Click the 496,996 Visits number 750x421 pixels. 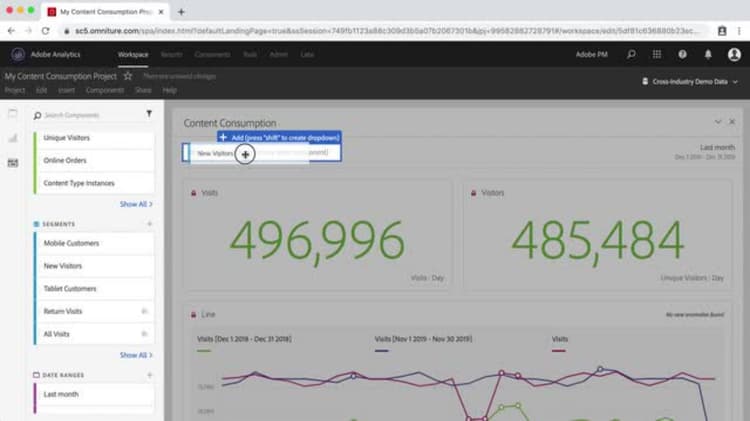[317, 242]
